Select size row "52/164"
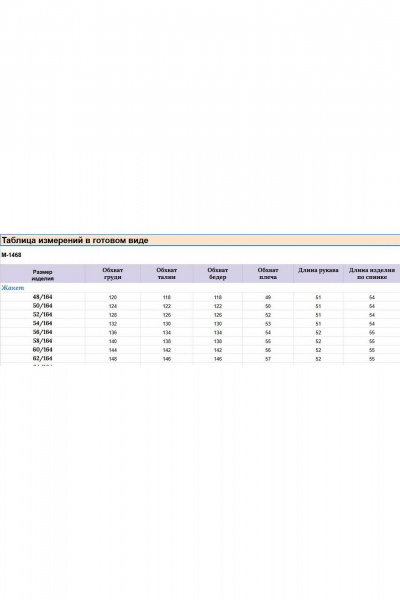 42,315
